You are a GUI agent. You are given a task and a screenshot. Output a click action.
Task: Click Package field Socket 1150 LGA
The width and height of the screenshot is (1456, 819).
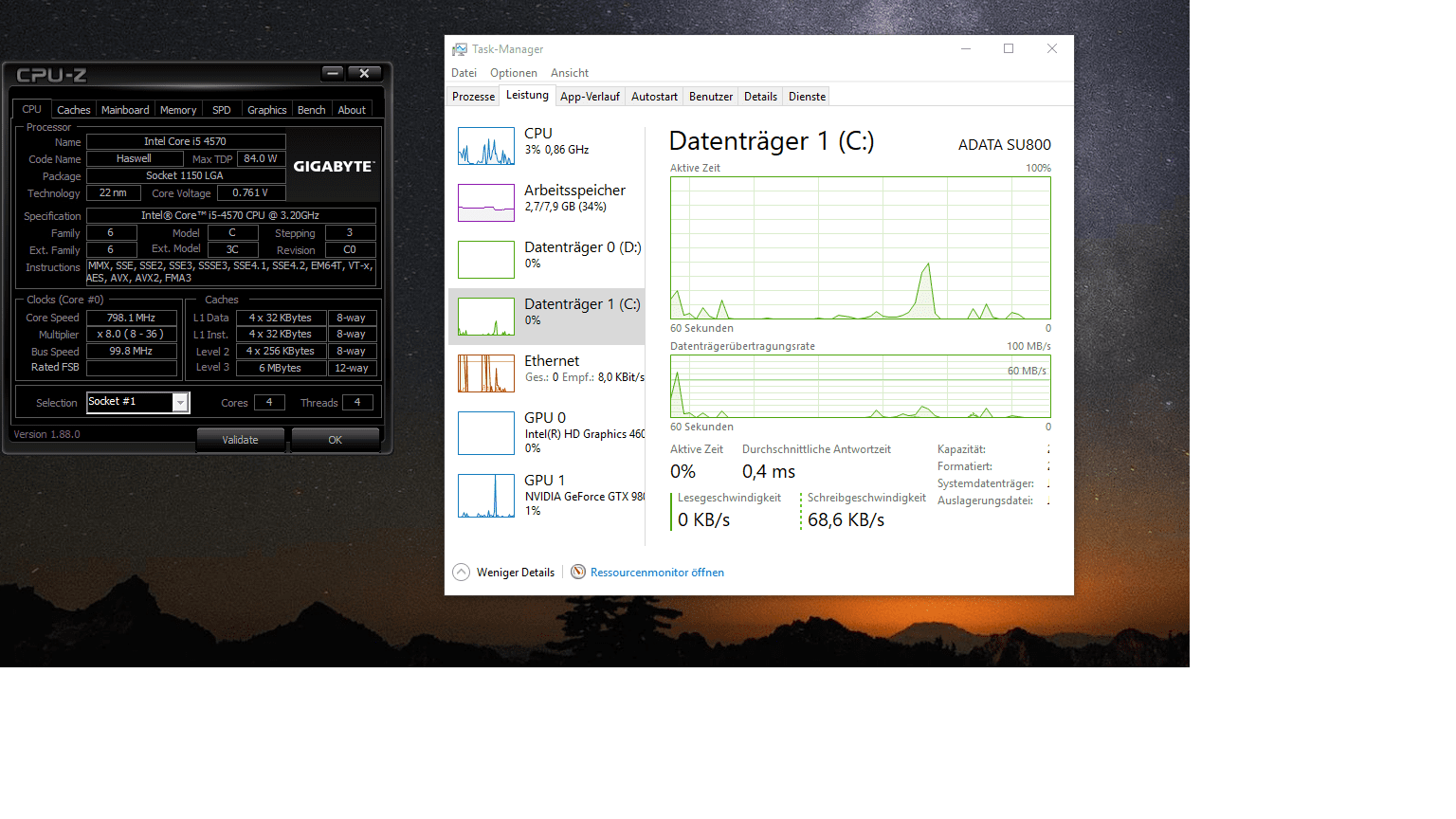(x=186, y=175)
